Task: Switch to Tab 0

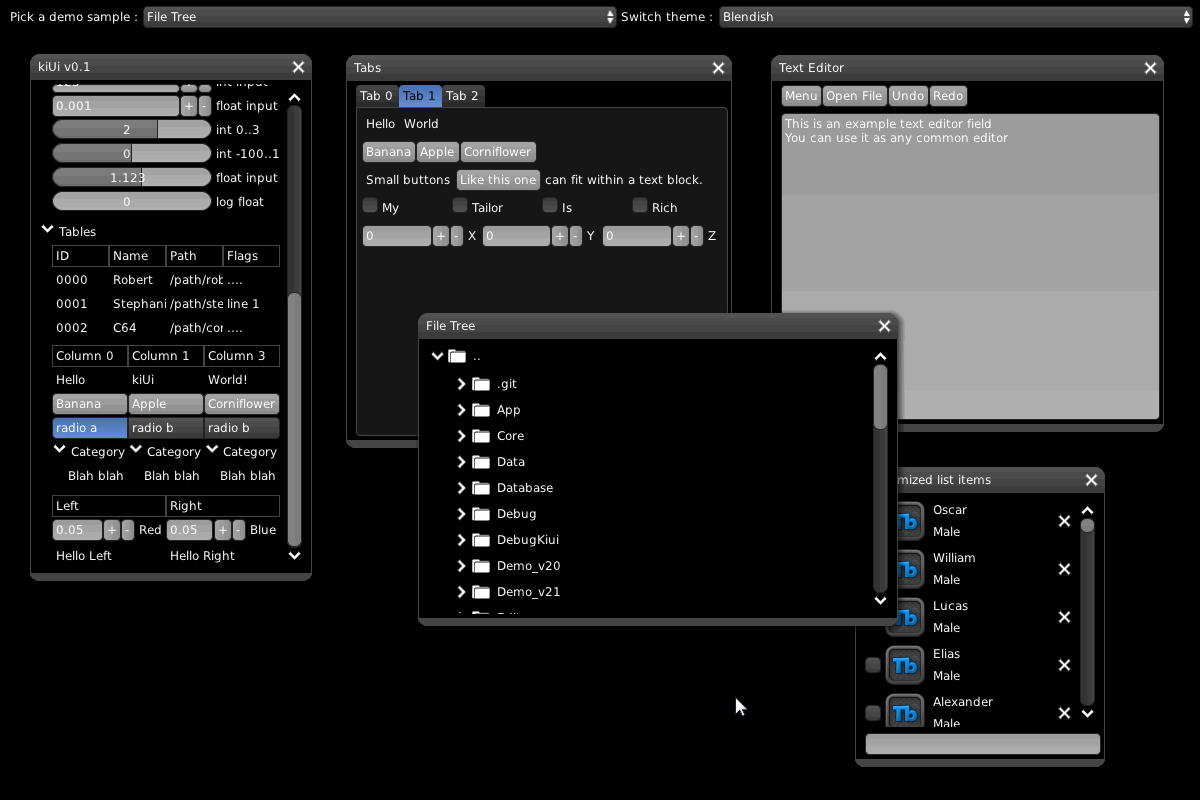Action: click(377, 96)
